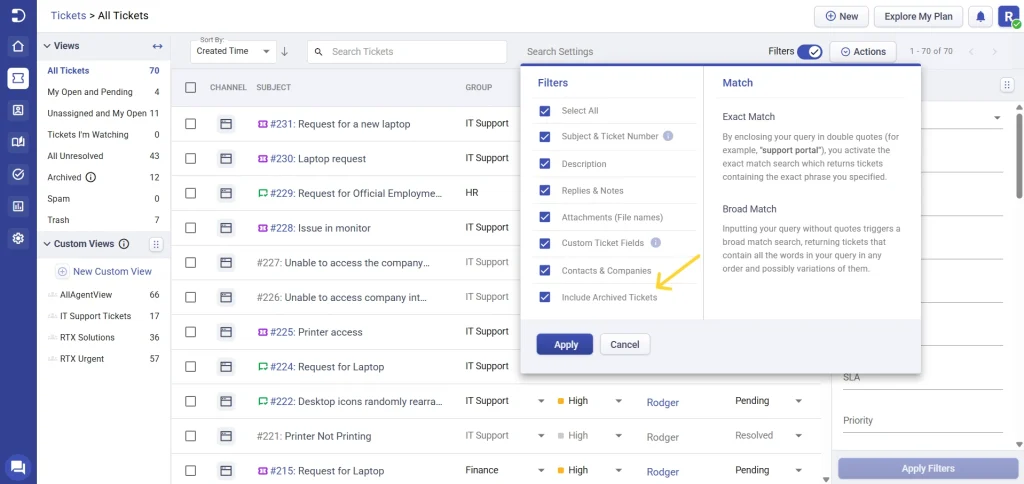Screen dimensions: 1024x484
Task: Click channel icon for ticket #231
Action: (226, 124)
